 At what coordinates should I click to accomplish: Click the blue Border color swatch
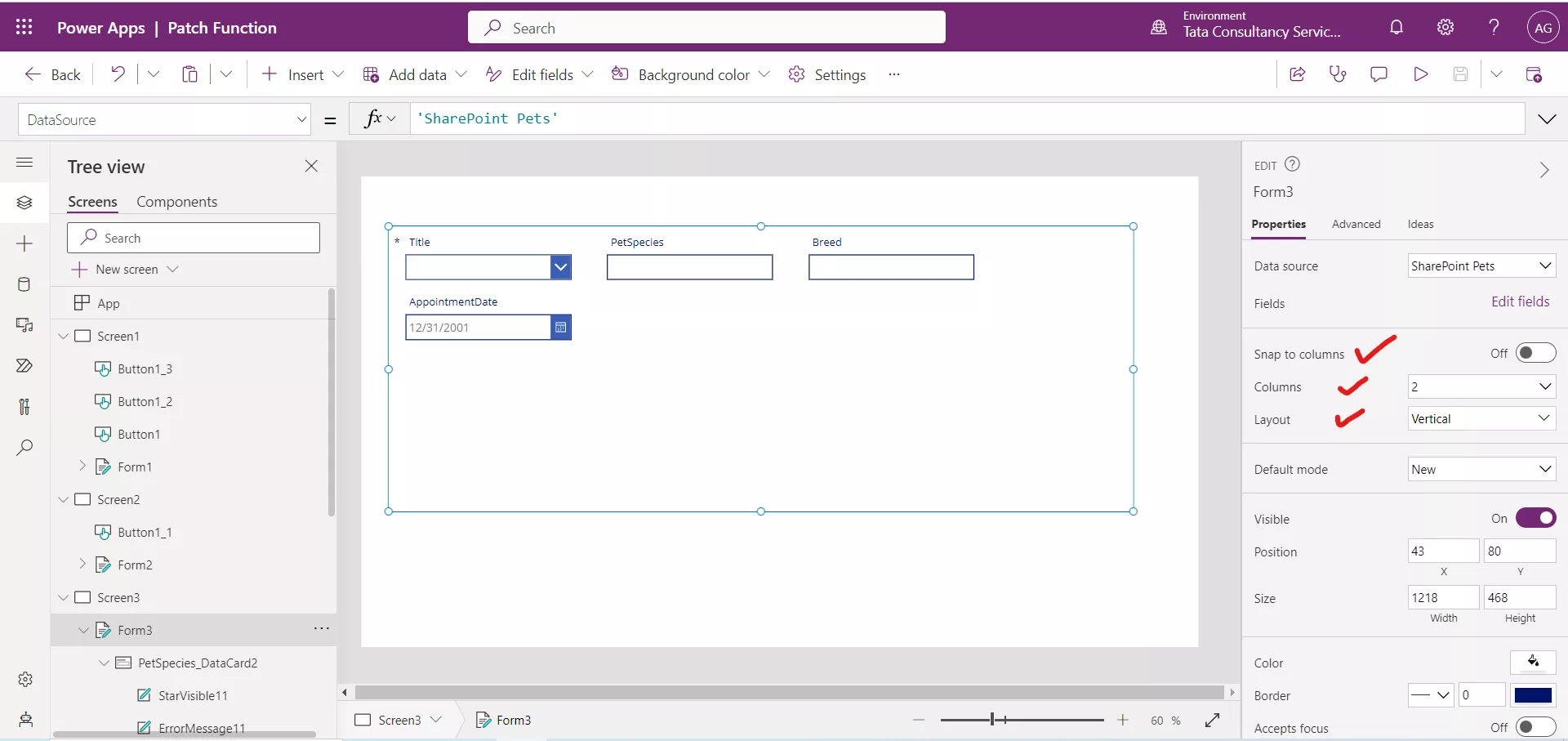click(x=1535, y=695)
